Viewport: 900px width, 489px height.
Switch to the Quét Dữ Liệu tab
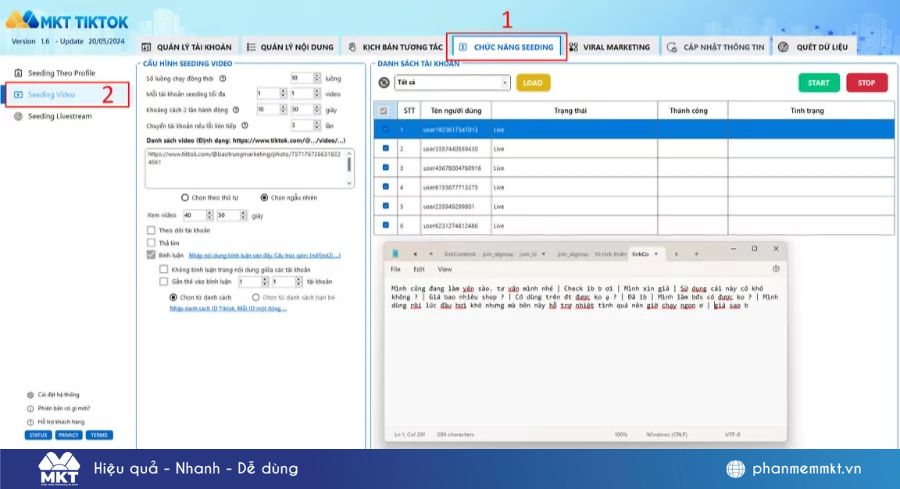(x=814, y=47)
